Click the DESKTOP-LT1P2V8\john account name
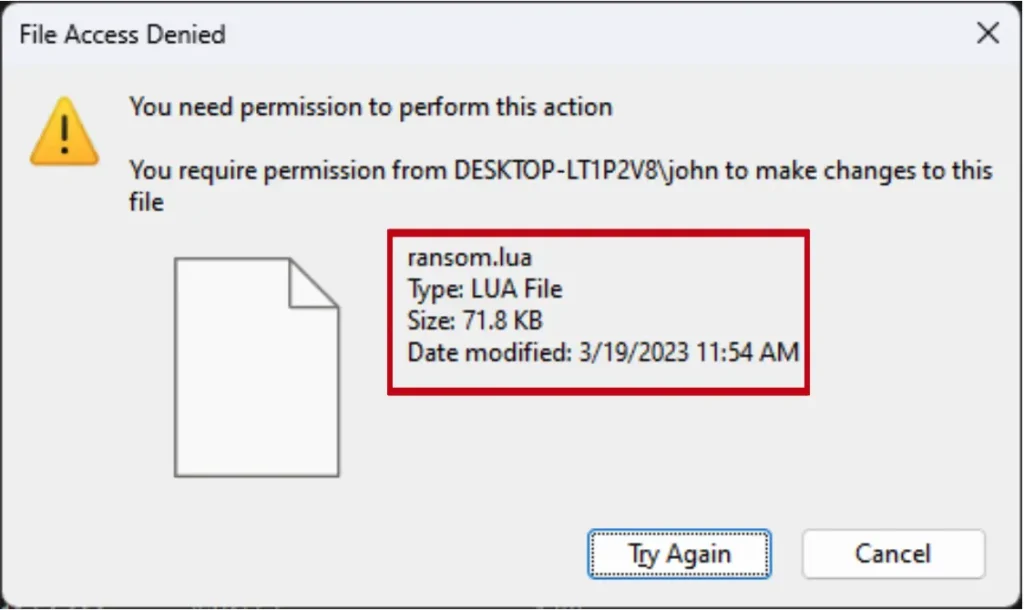Viewport: 1024px width, 610px height. point(586,170)
